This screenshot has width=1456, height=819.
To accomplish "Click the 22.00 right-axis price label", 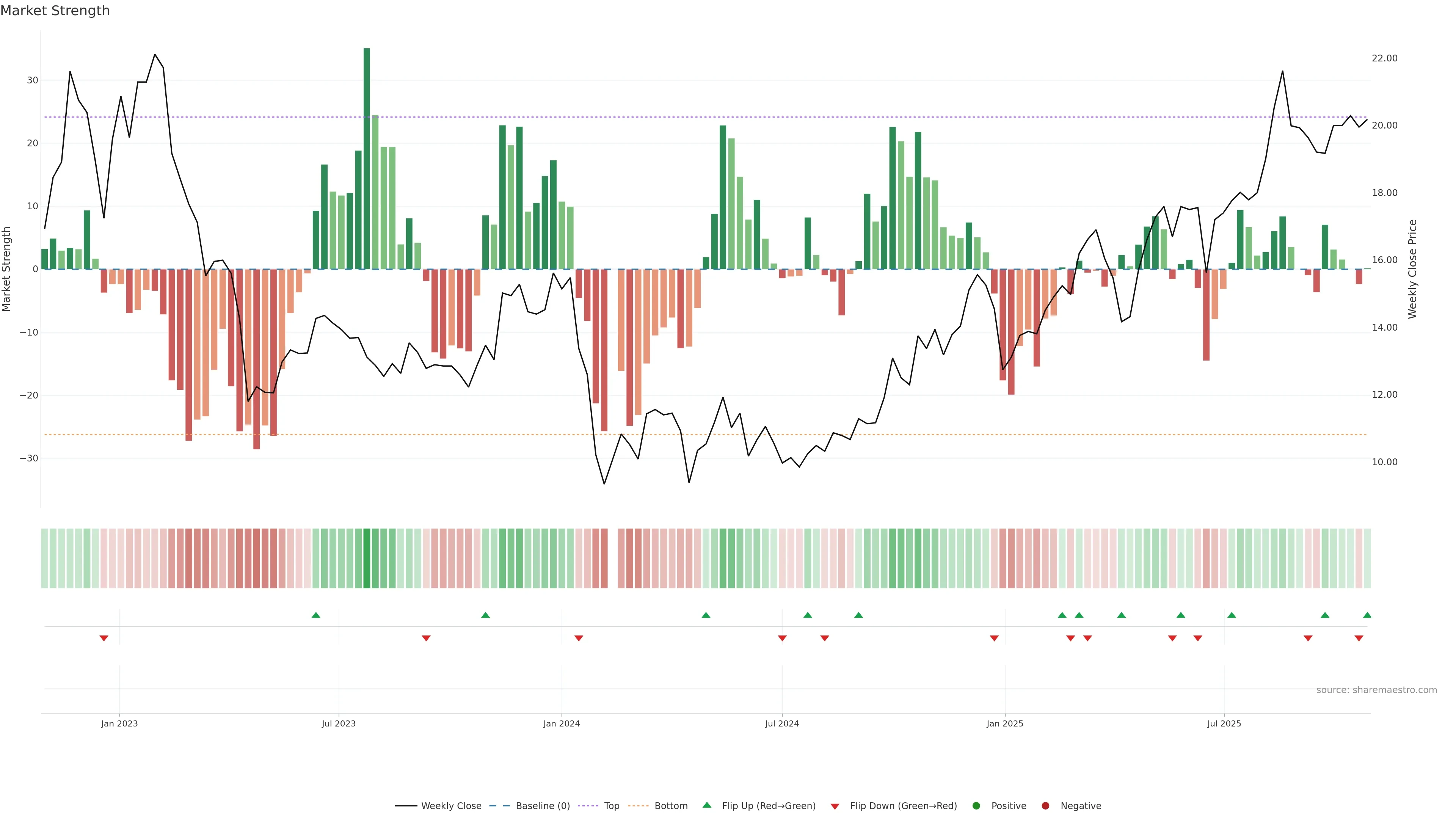I will 1384,58.
